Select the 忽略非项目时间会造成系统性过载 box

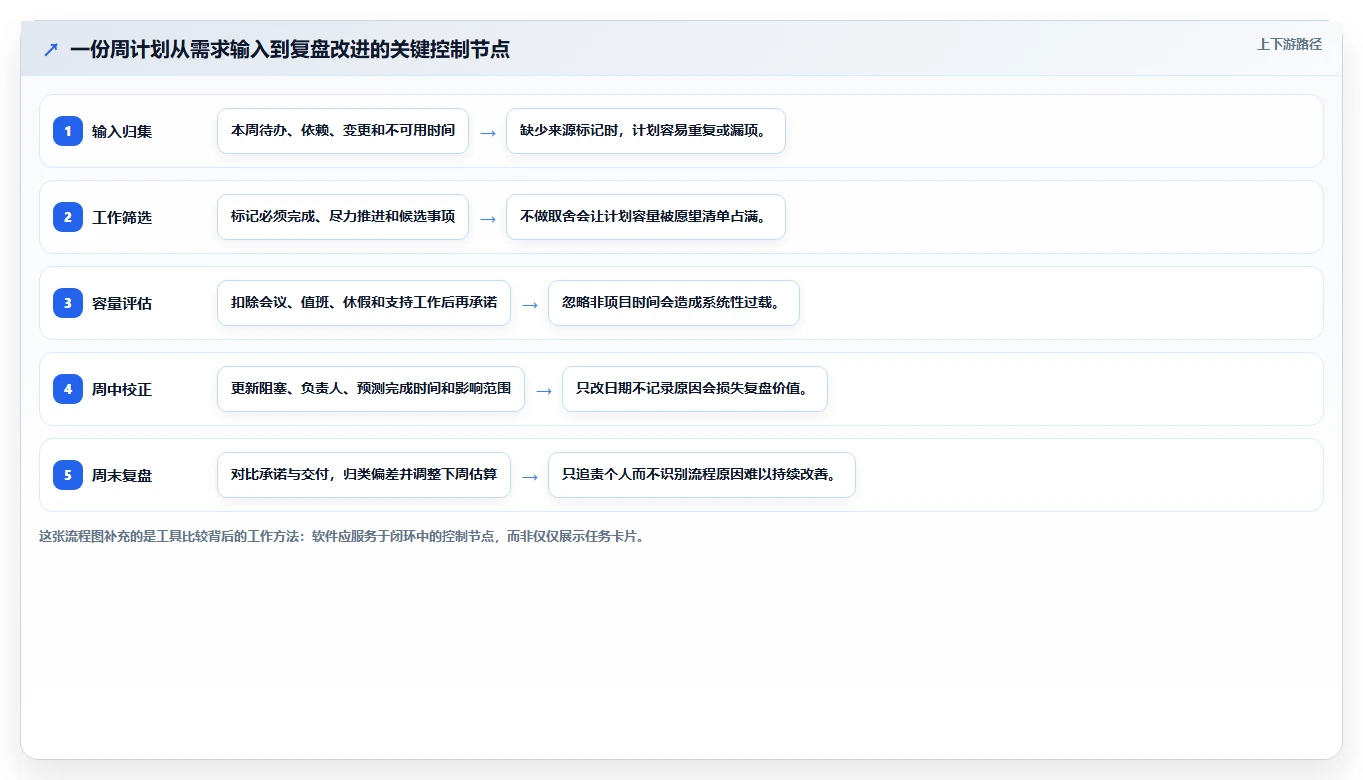coord(674,303)
